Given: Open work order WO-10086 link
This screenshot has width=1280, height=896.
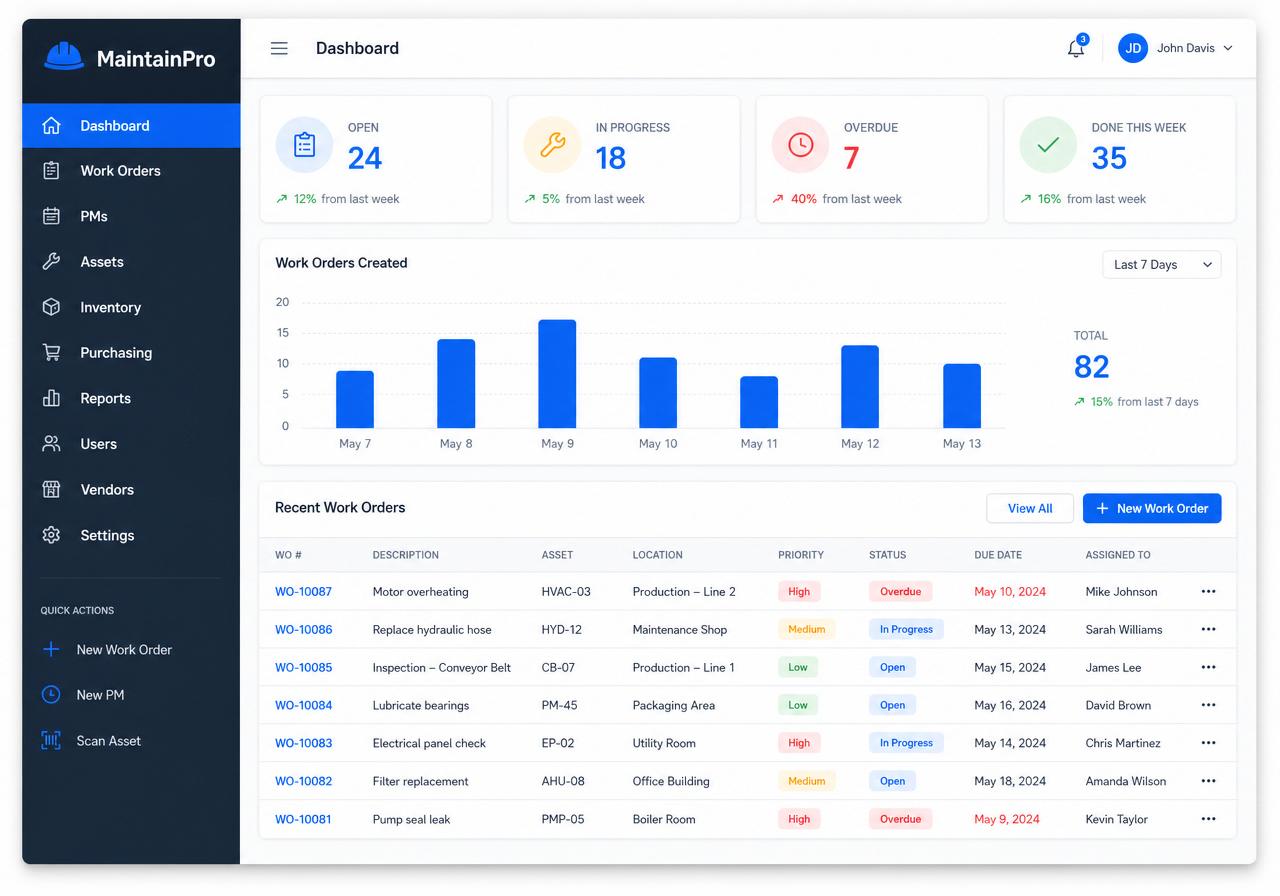Looking at the screenshot, I should (303, 629).
